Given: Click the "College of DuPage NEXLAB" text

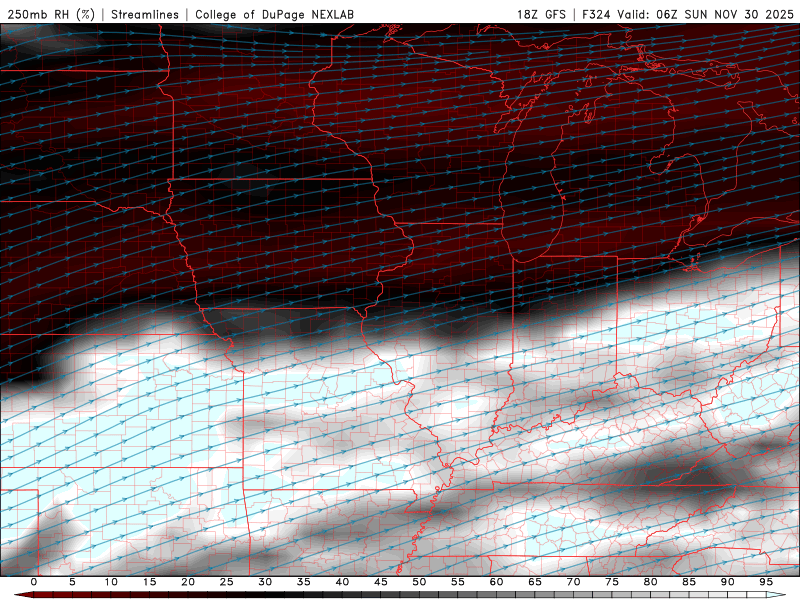Looking at the screenshot, I should coord(274,14).
